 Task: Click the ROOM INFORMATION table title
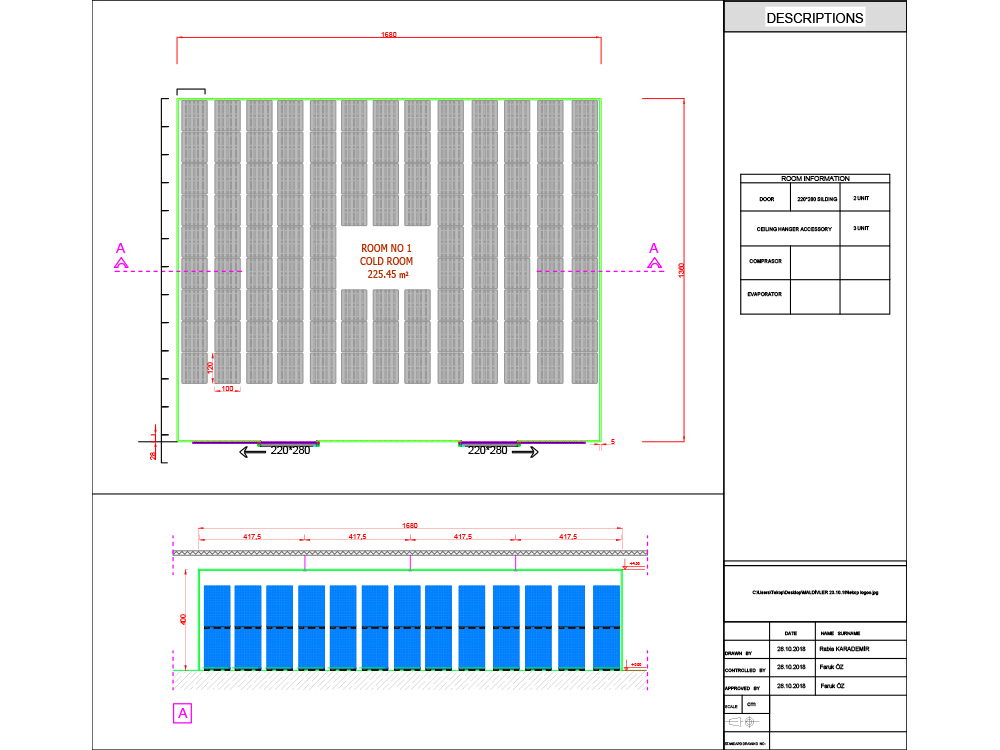814,178
